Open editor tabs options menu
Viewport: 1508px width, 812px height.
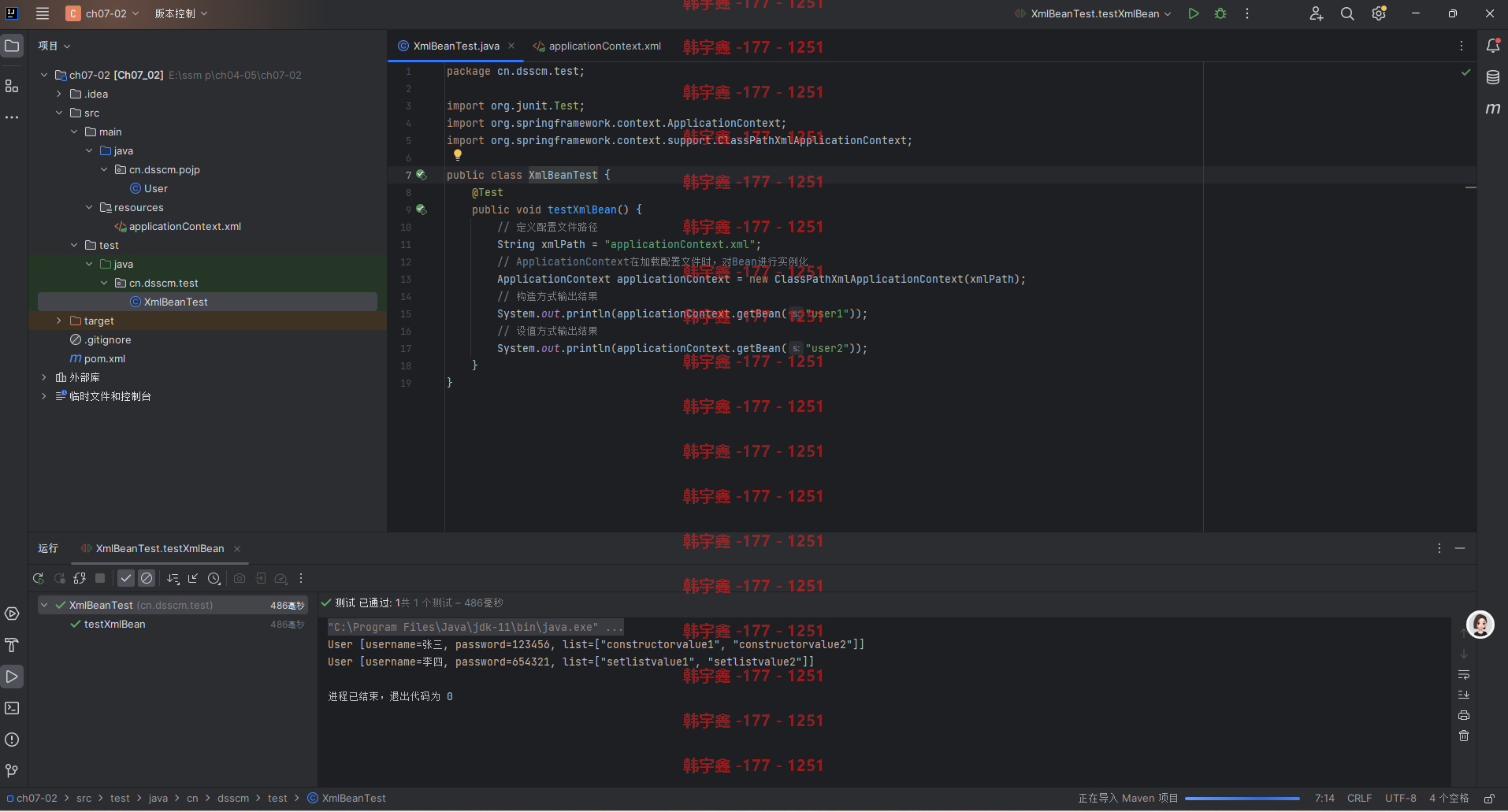pos(1462,46)
